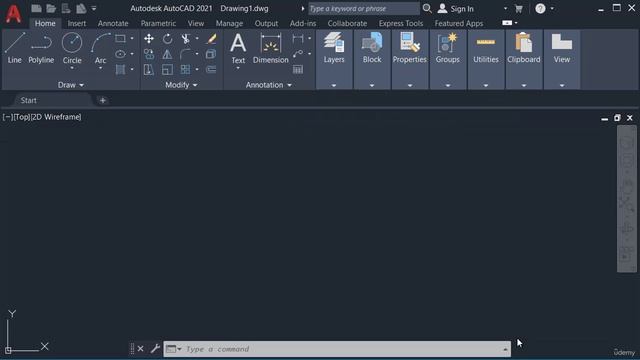Activate the Stretch tool
640x360 pixels.
[149, 69]
